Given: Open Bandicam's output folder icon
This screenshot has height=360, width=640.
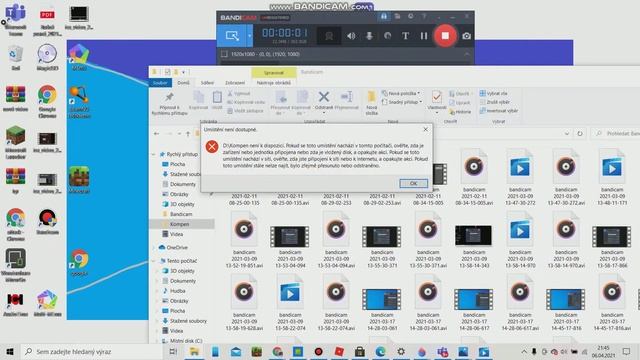Looking at the screenshot, I should (397, 17).
